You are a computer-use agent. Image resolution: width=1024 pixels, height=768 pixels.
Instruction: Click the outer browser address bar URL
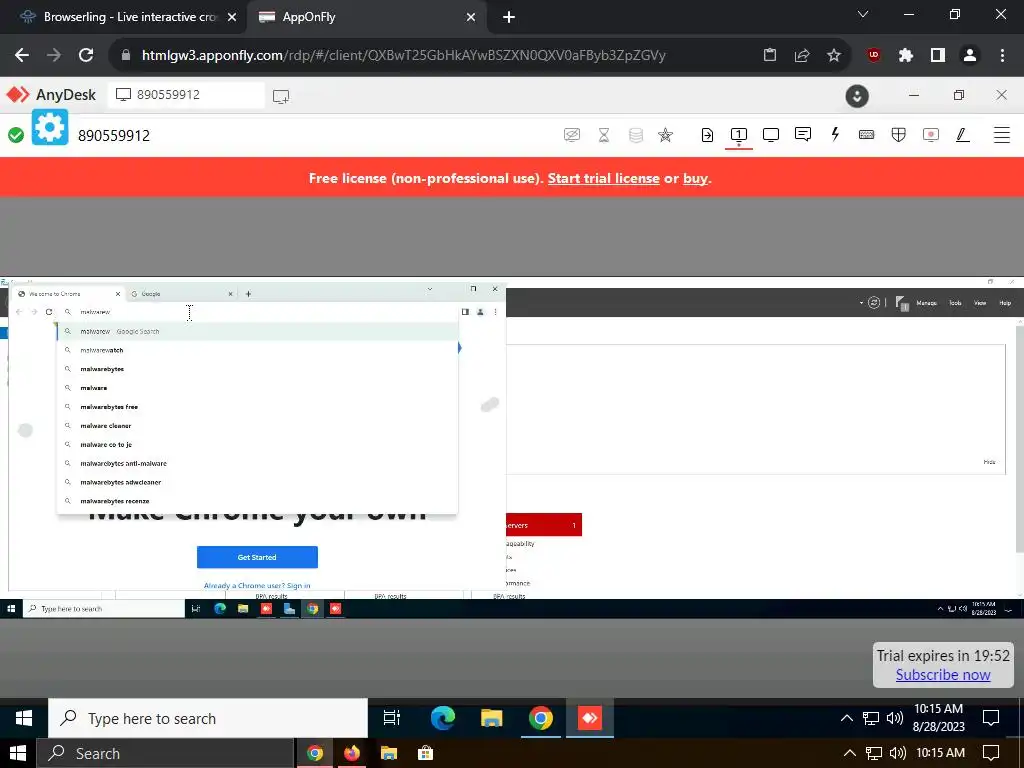click(404, 56)
